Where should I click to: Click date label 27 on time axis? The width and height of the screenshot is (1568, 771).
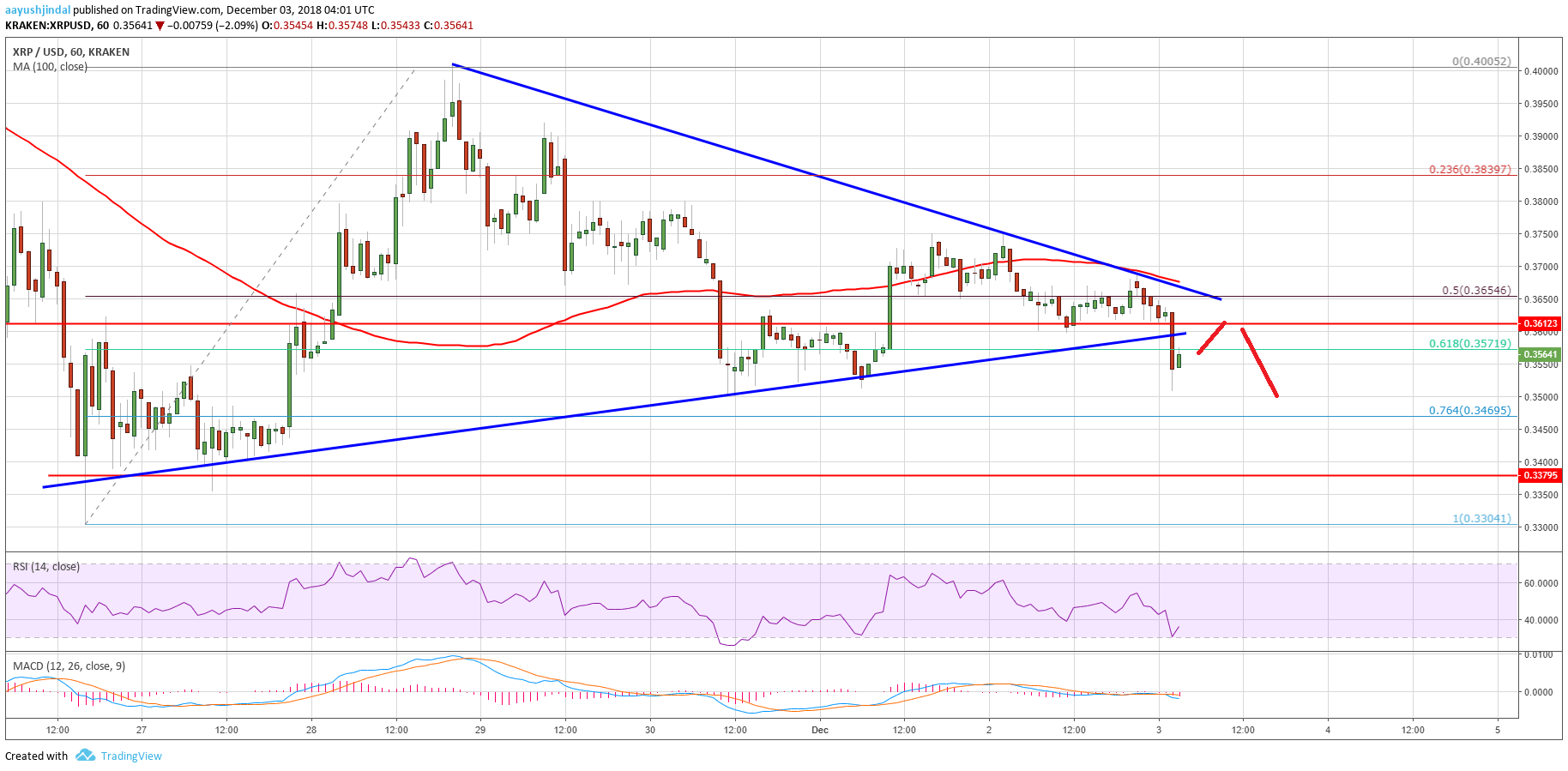coord(142,731)
